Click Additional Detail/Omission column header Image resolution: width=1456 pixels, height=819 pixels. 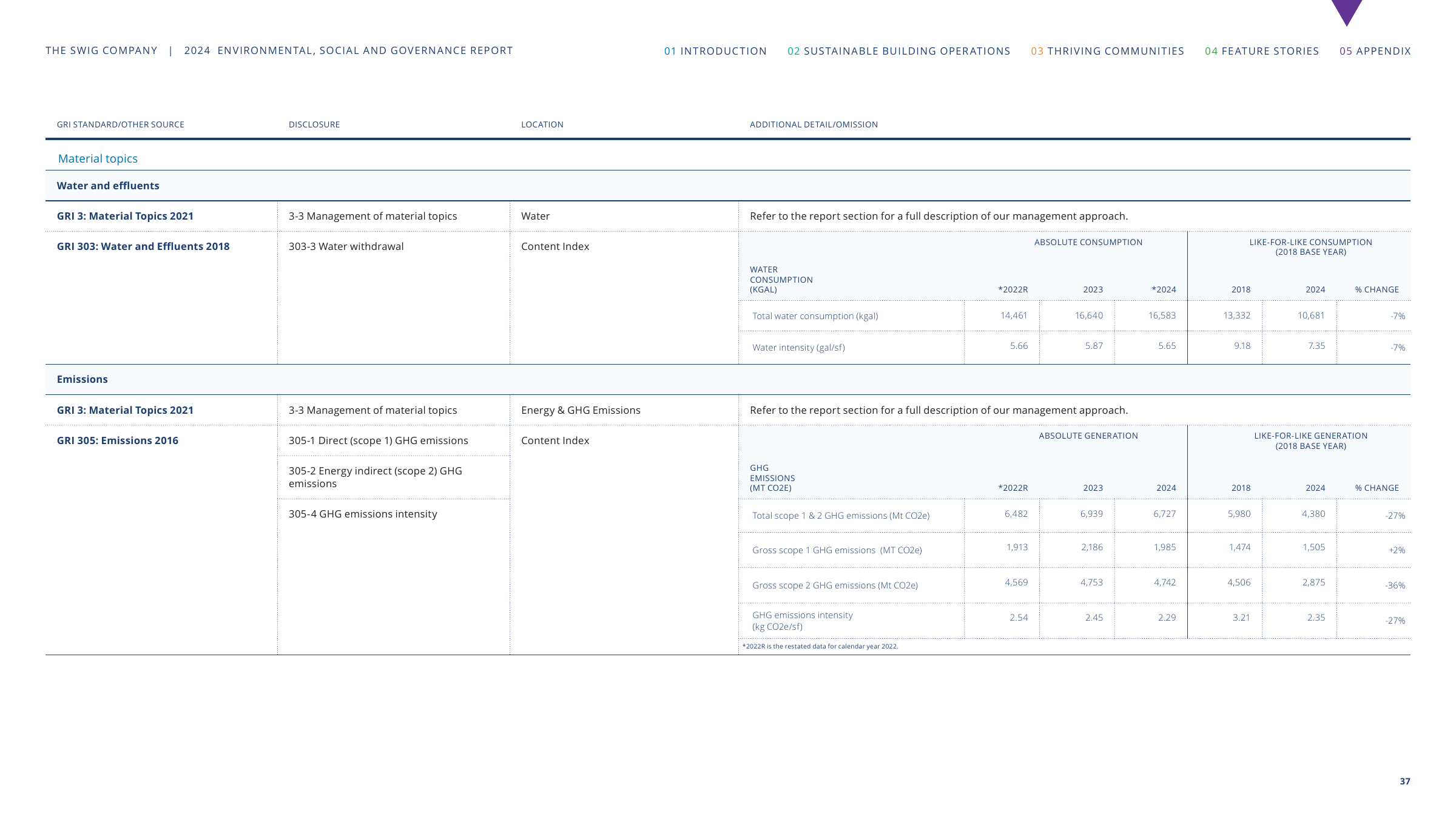pos(814,124)
